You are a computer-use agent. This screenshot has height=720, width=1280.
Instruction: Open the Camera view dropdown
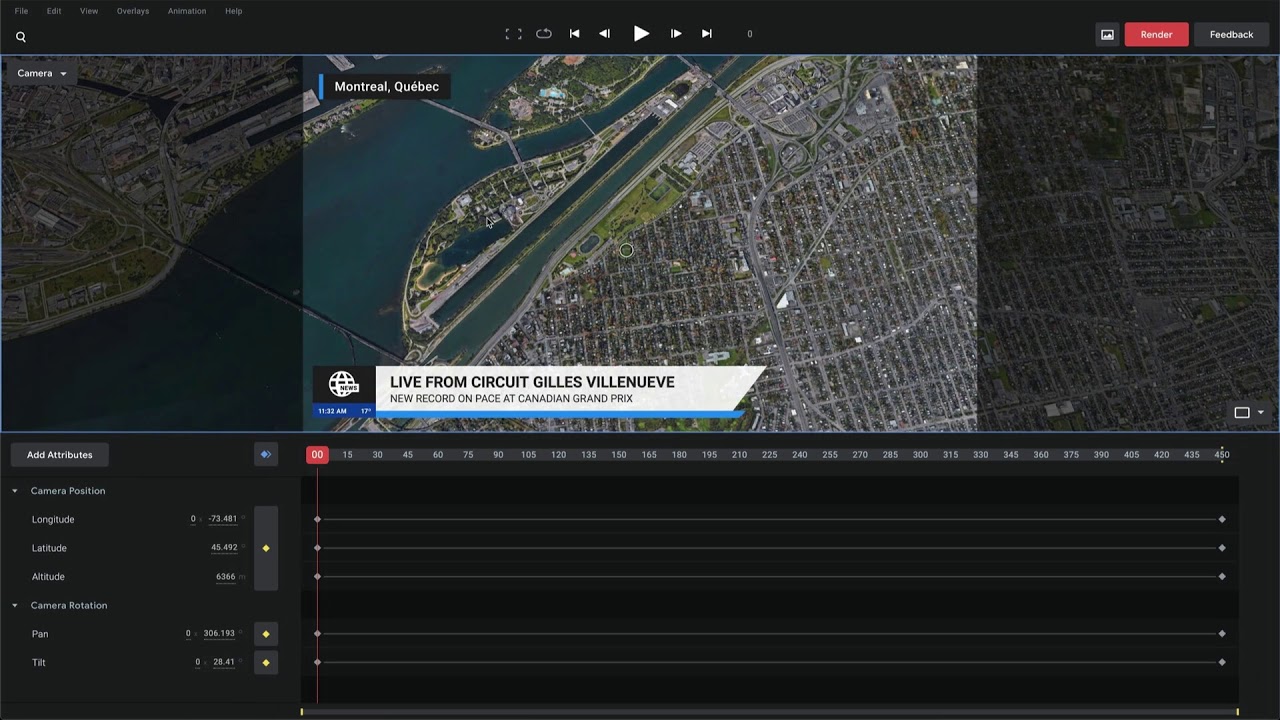[x=42, y=73]
